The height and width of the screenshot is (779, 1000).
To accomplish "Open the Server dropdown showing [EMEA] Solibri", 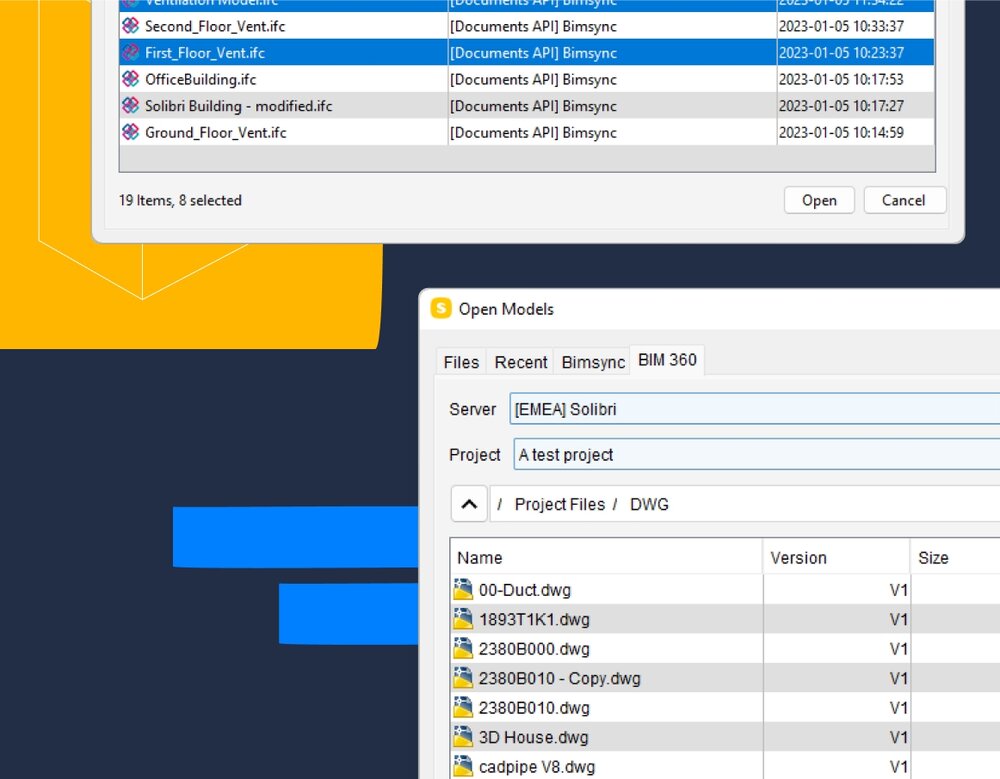I will [x=754, y=409].
